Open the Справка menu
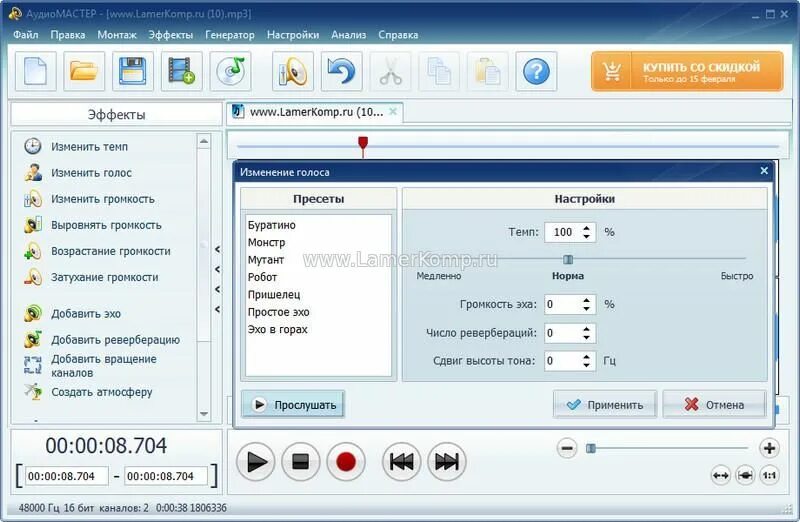Screen dimensions: 800x522 point(398,35)
